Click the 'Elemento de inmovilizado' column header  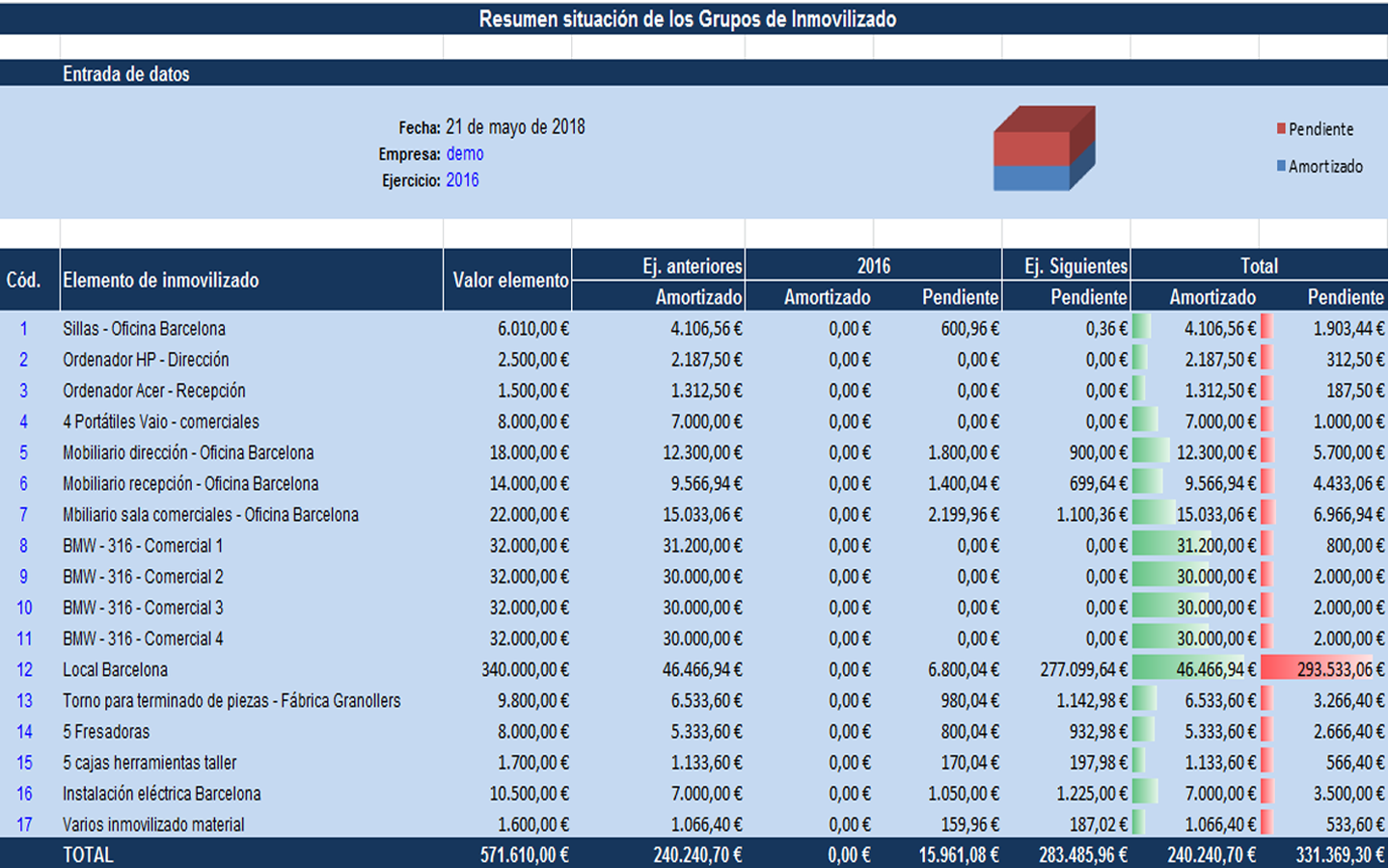pyautogui.click(x=161, y=281)
